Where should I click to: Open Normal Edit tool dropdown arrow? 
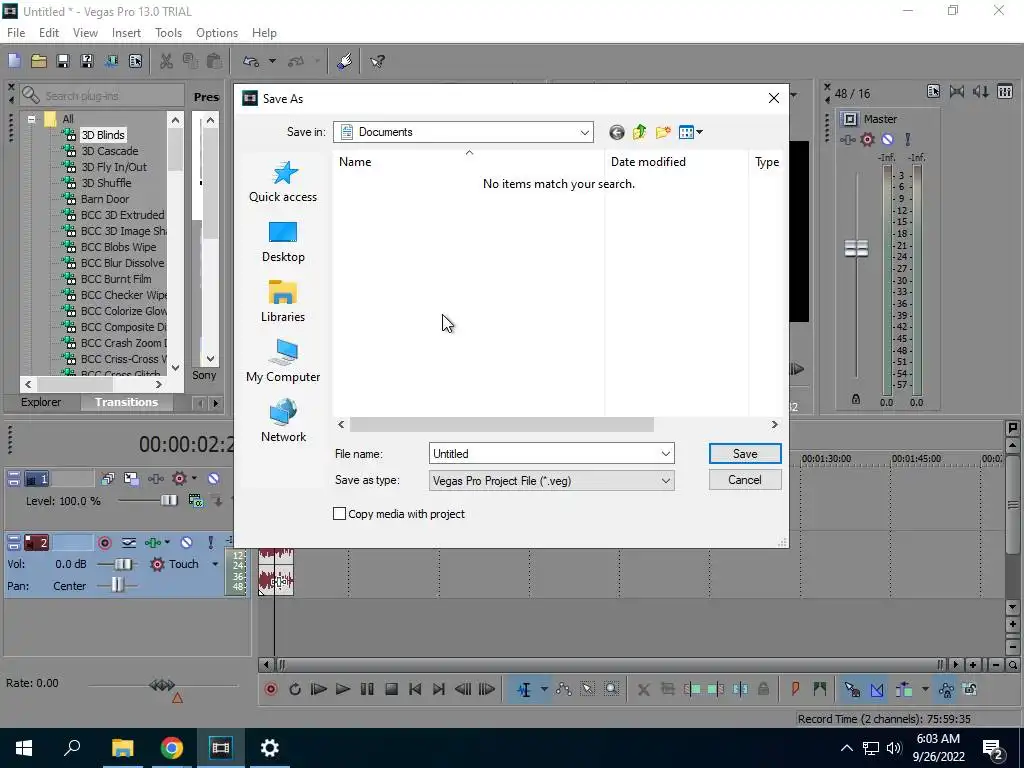[x=544, y=689]
